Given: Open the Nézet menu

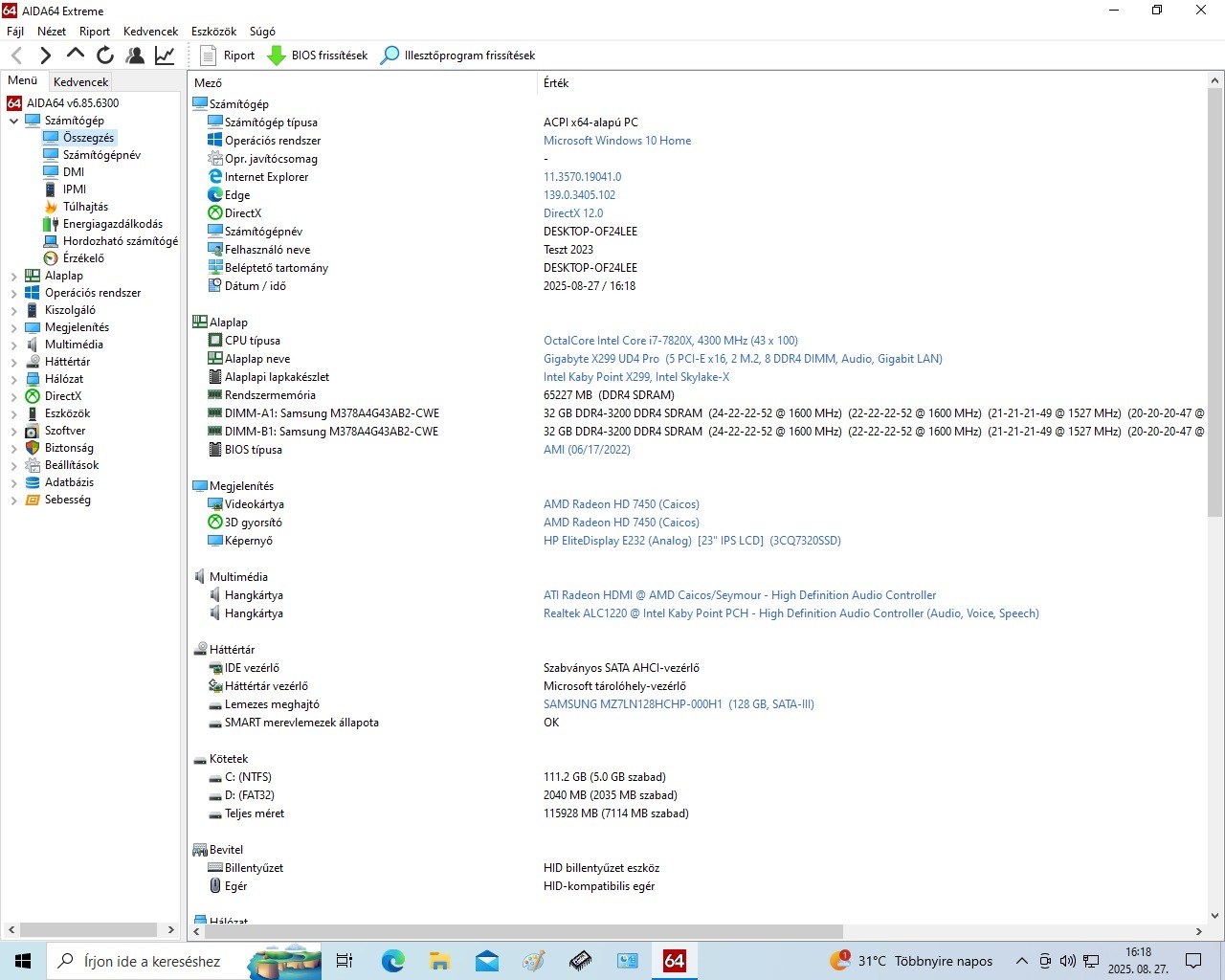Looking at the screenshot, I should pyautogui.click(x=52, y=32).
